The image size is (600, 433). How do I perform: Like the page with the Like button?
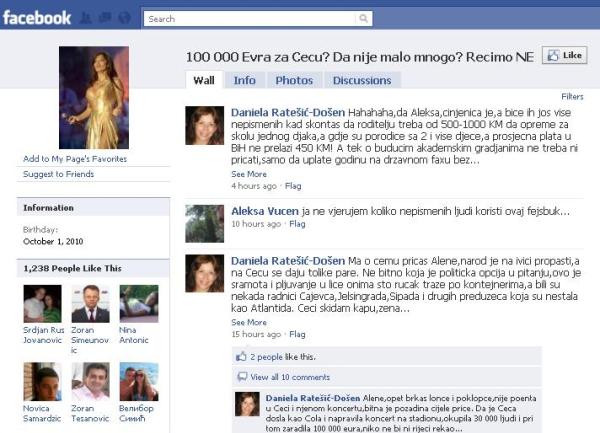(564, 55)
